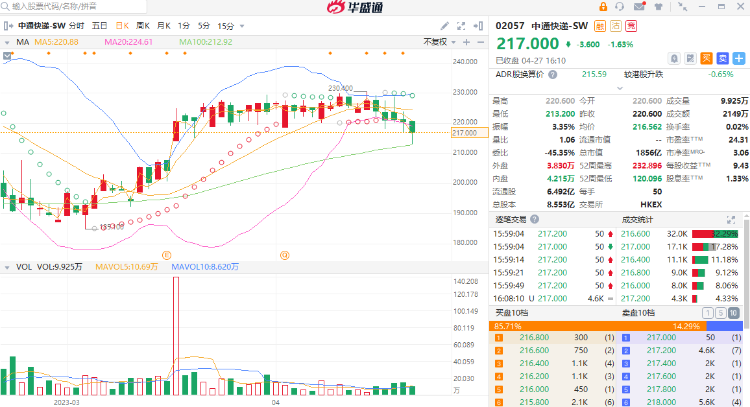Viewport: 750px width, 407px height.
Task: Click the orange lock icon in title bar
Action: point(603,7)
